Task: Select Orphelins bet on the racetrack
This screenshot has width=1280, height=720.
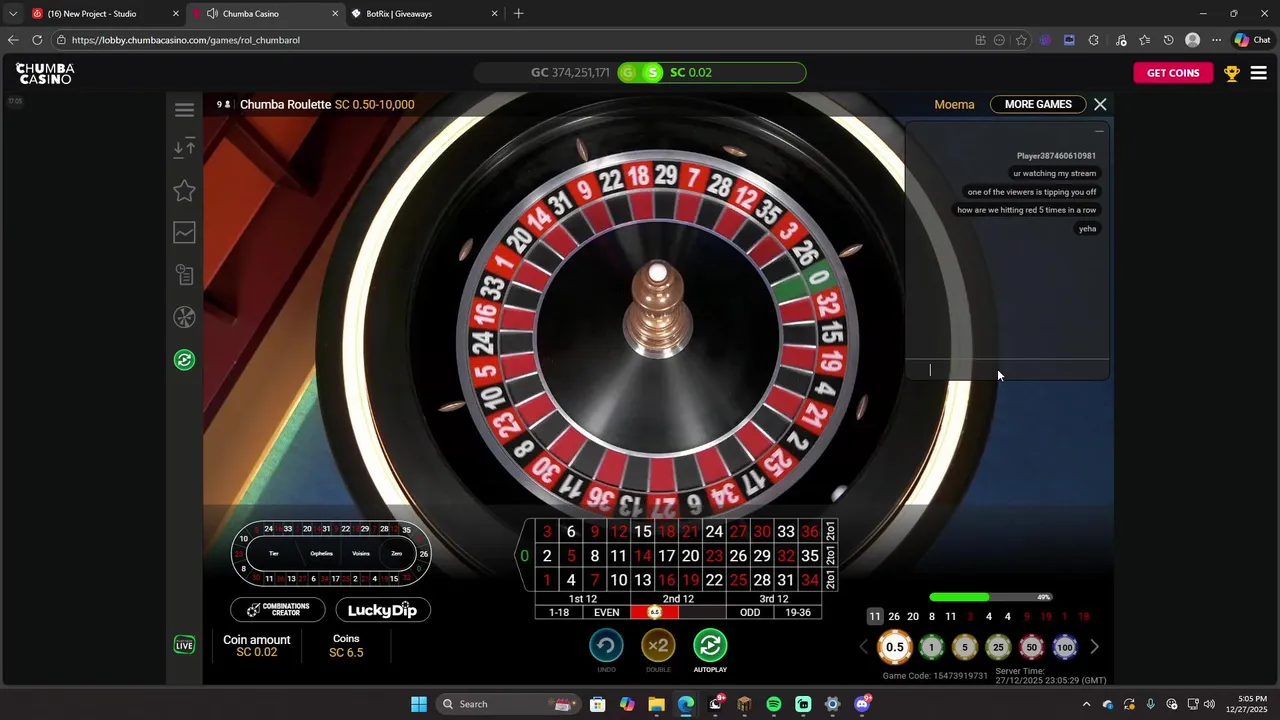Action: pyautogui.click(x=321, y=553)
